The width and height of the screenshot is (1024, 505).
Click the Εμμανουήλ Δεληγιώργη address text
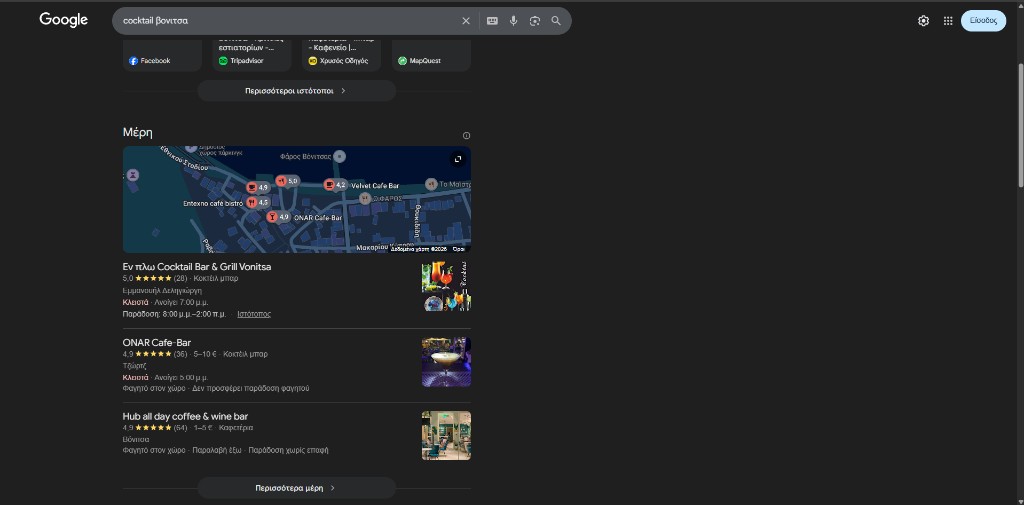tap(162, 291)
